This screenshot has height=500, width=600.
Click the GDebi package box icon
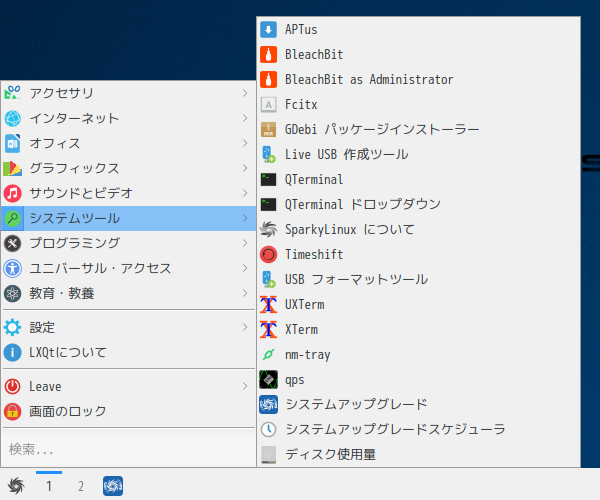[268, 129]
